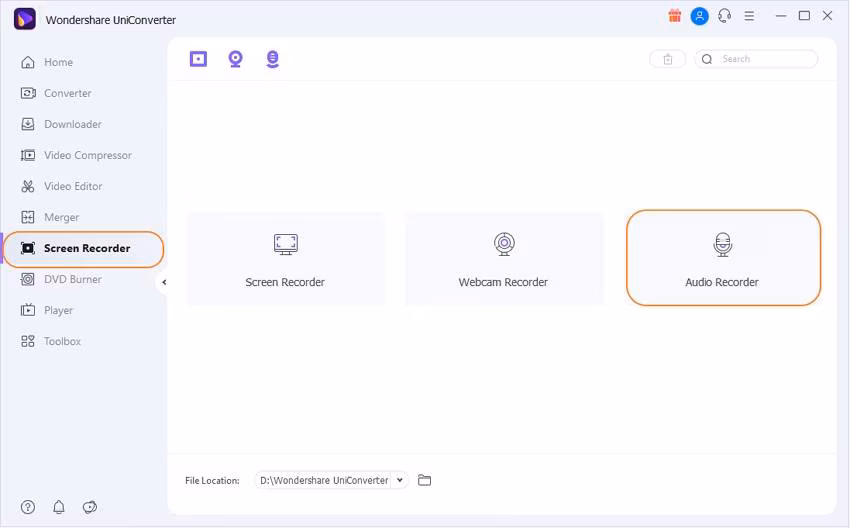Open the output folder icon
The width and height of the screenshot is (850, 528).
(x=424, y=480)
